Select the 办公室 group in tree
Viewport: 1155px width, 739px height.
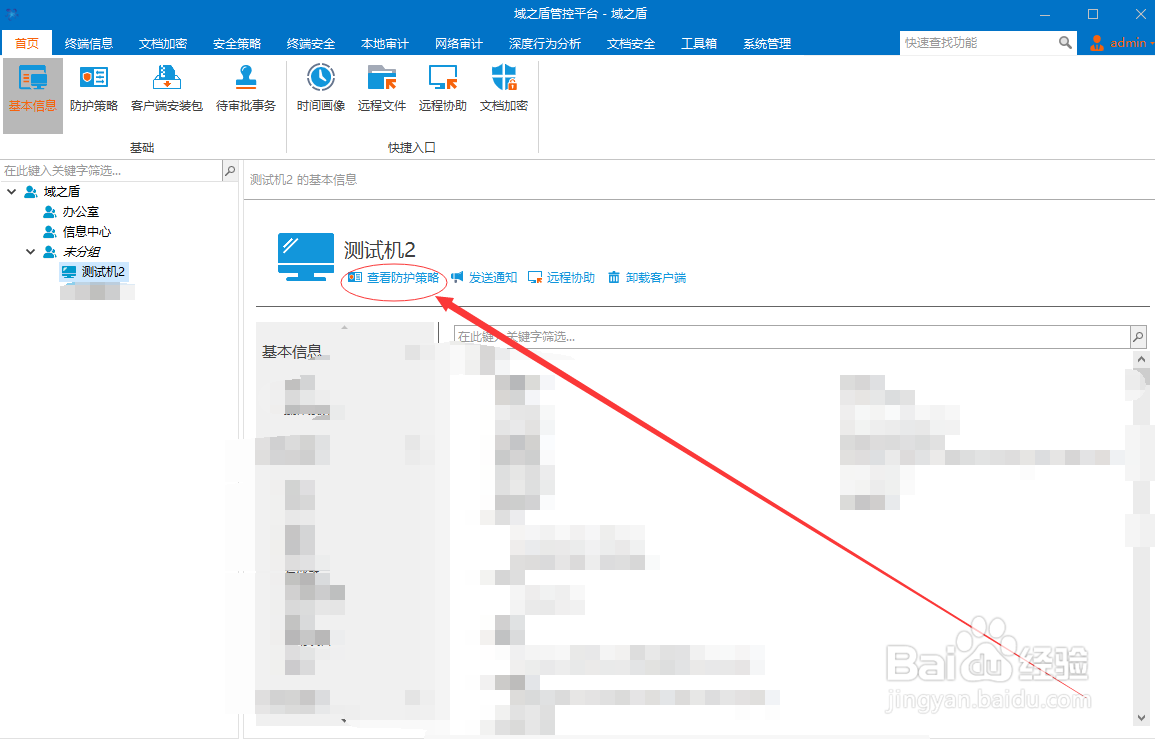(71, 211)
